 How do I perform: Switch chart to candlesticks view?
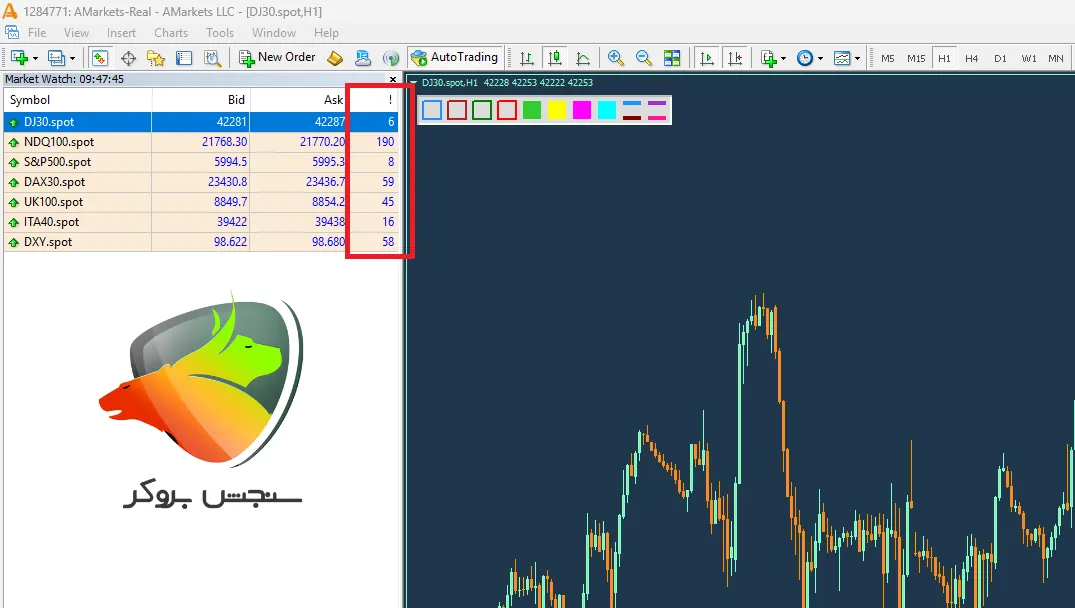[x=555, y=58]
